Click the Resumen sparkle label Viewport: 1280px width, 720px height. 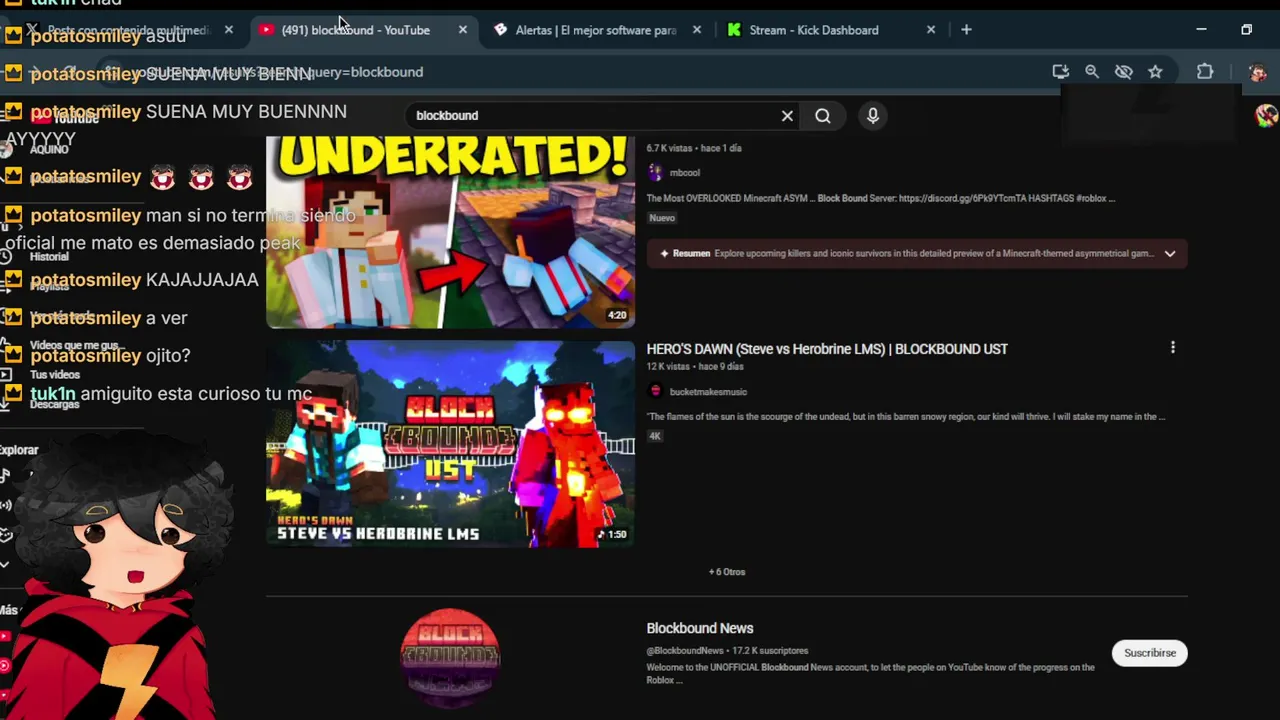click(684, 254)
